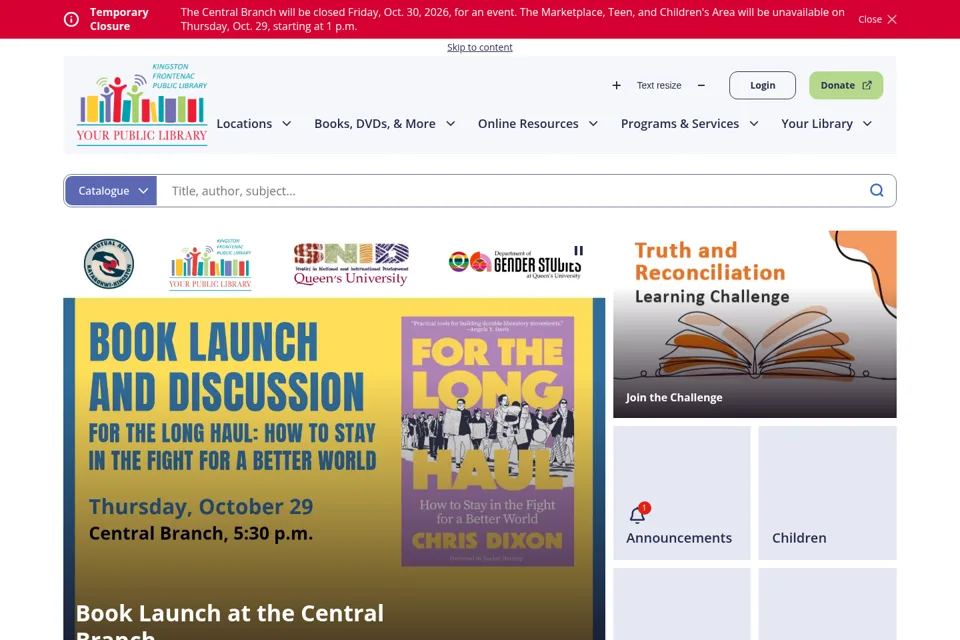Viewport: 960px width, 640px height.
Task: Click the Mutual Aid Katarokwi-Kingston logo
Action: point(109,264)
